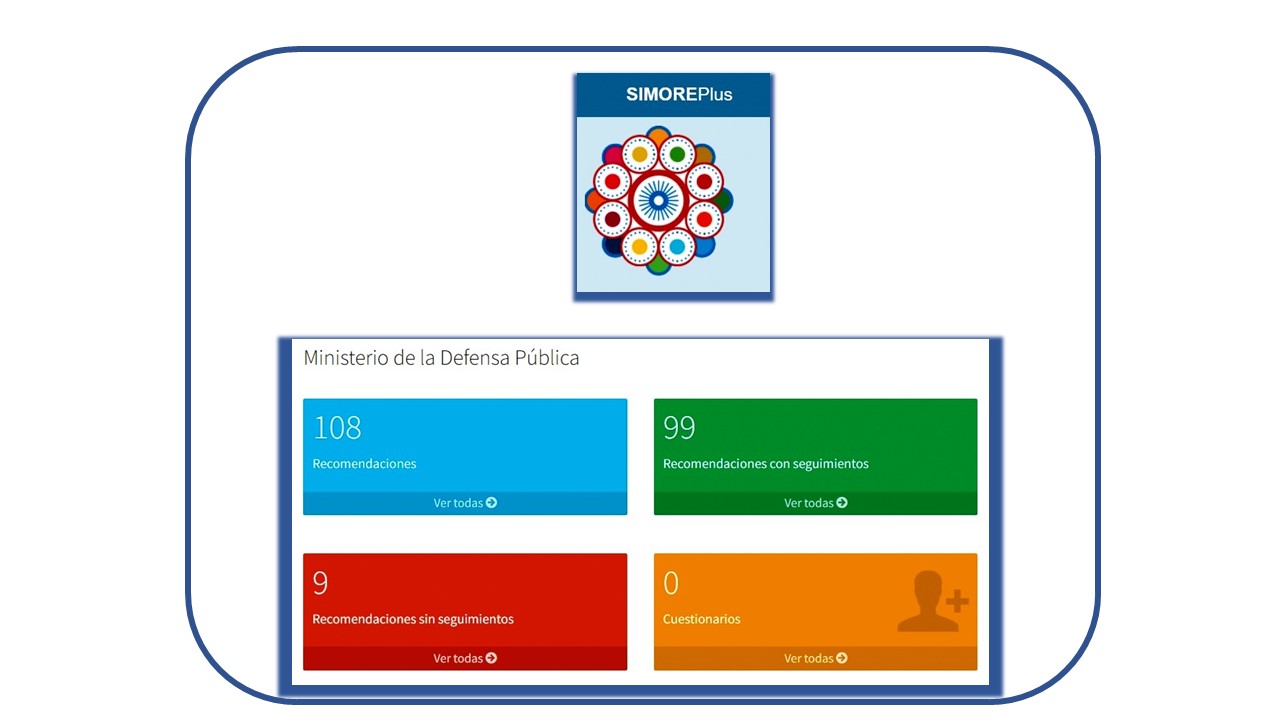Click the number 108 on blue card
Viewport: 1280px width, 720px height.
pos(337,428)
